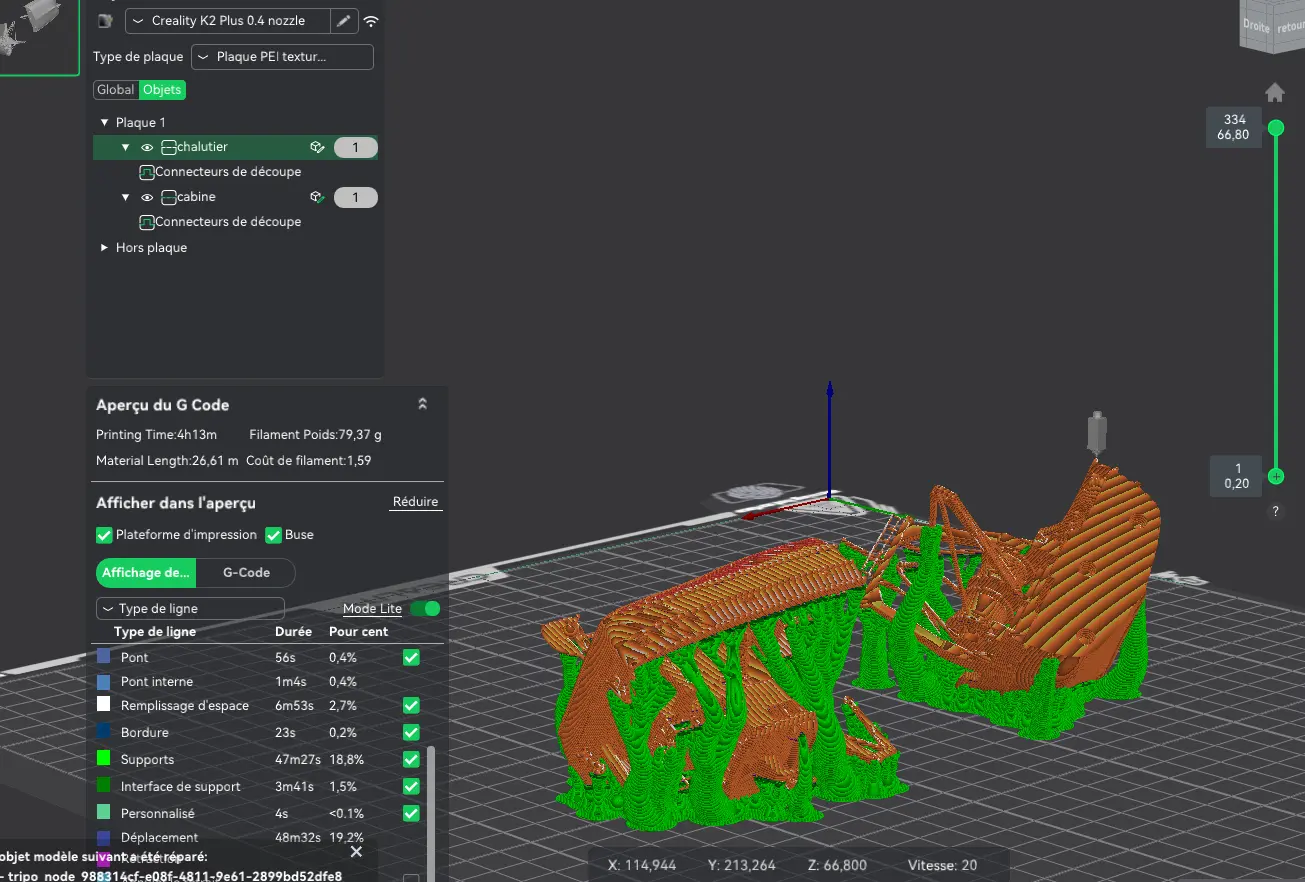Screen dimensions: 1305x882
Task: Uncheck the Supports line type visibility
Action: point(411,760)
